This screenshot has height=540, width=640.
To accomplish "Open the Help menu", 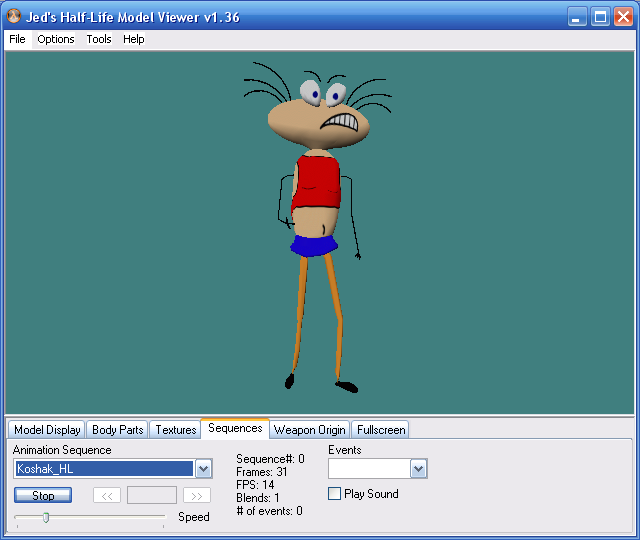I will (x=134, y=39).
